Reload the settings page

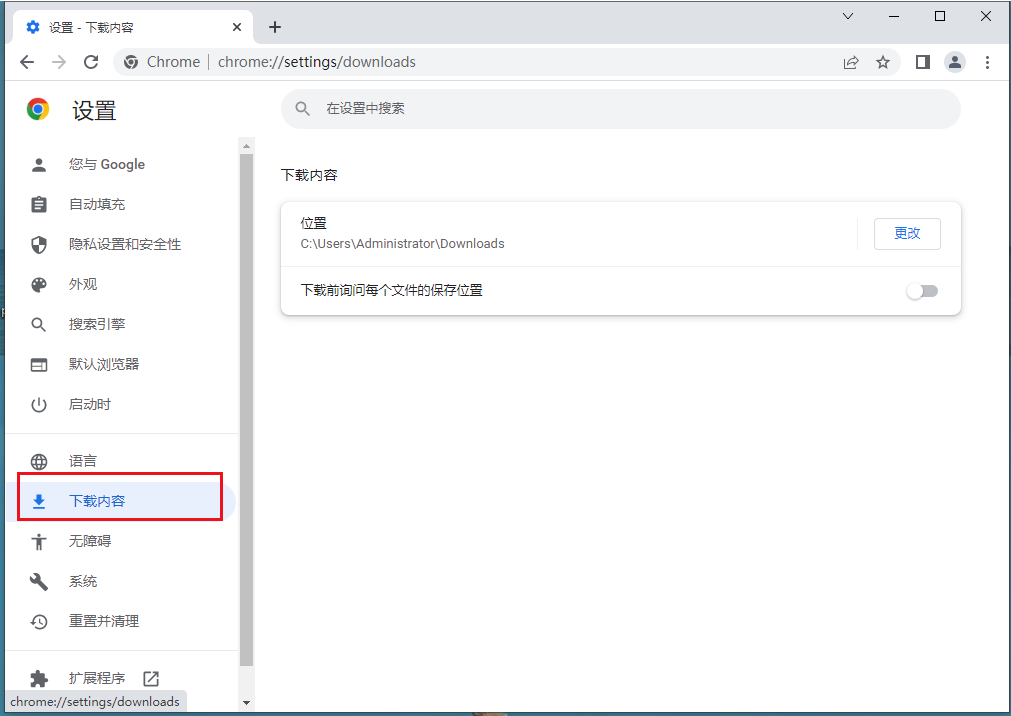[x=91, y=62]
